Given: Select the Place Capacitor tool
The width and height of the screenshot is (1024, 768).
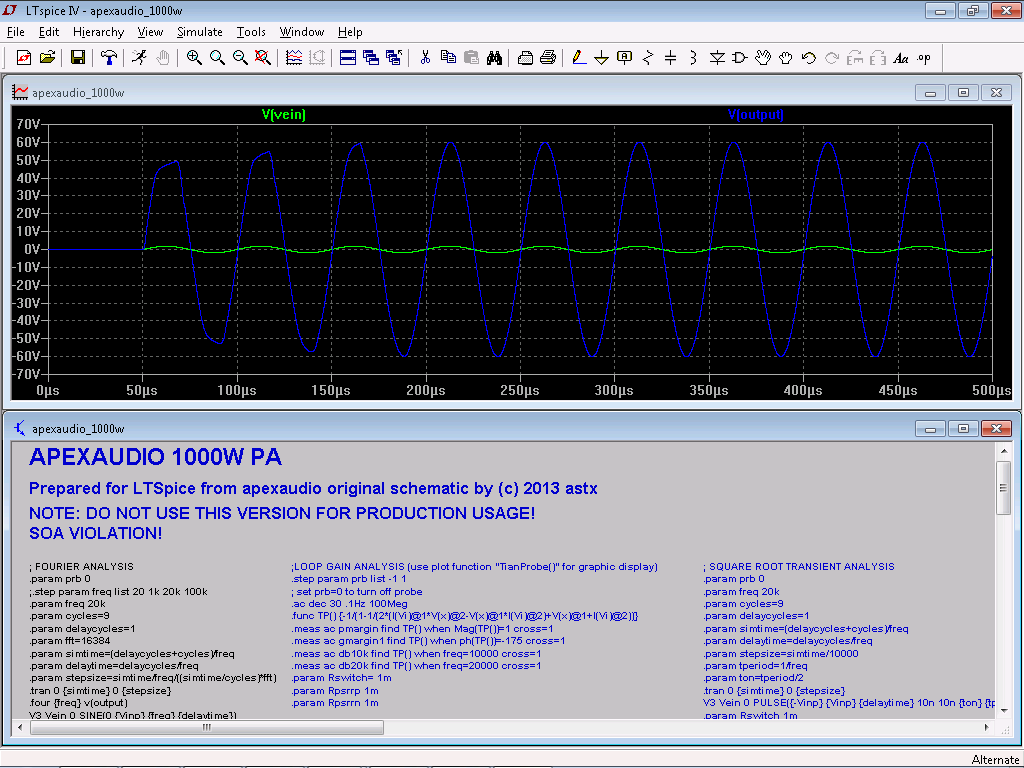Looking at the screenshot, I should click(x=671, y=58).
